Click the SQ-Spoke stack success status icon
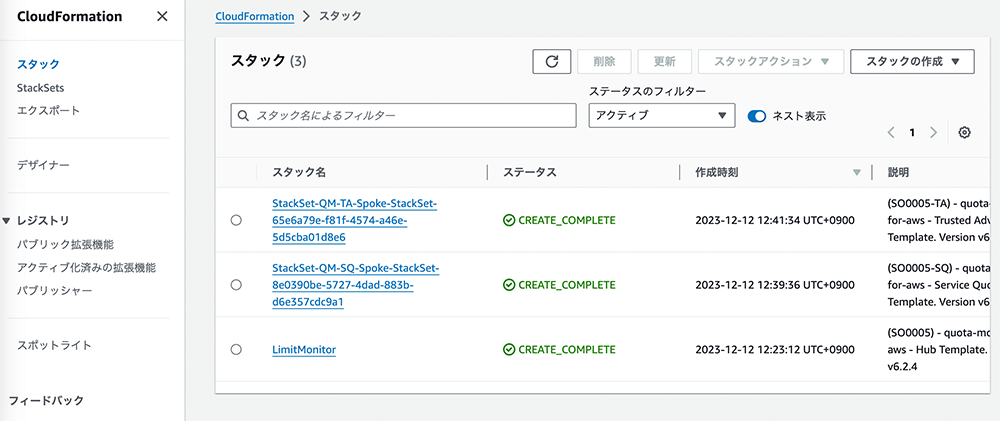The height and width of the screenshot is (421, 1000). (x=508, y=285)
